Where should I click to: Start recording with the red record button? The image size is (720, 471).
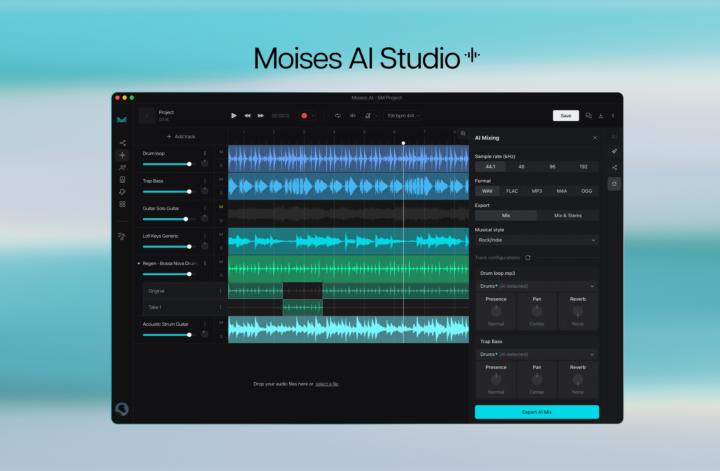tap(304, 116)
